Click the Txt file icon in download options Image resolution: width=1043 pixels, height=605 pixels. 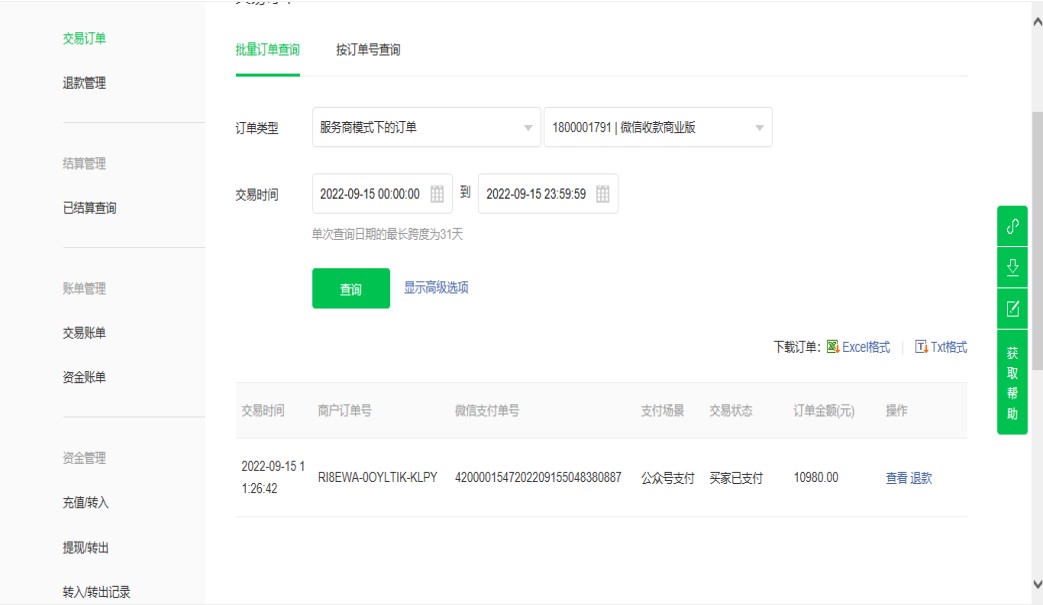tap(921, 347)
